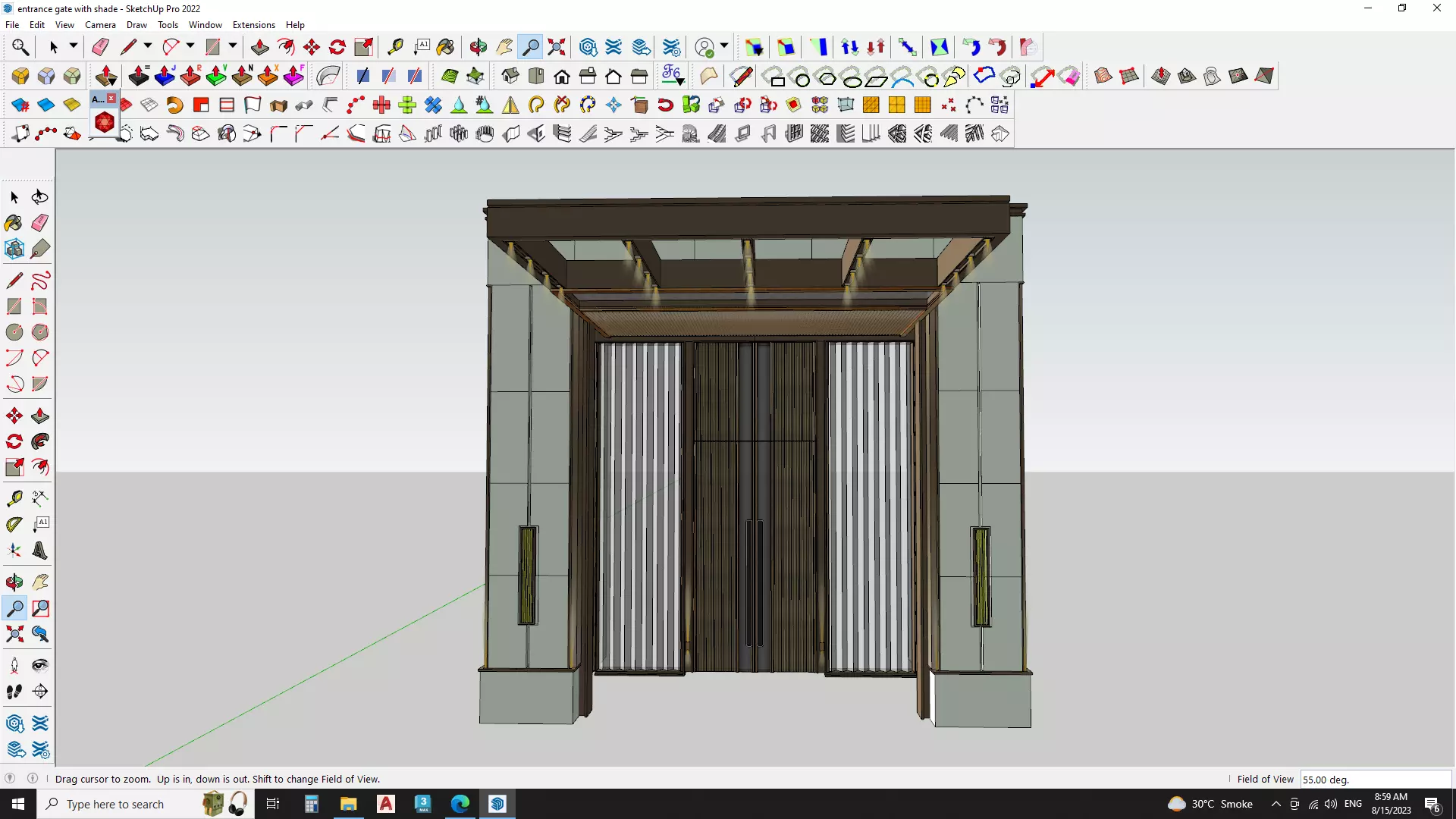This screenshot has width=1456, height=819.
Task: Select Sandbox From Scratch grid tool
Action: click(1129, 76)
